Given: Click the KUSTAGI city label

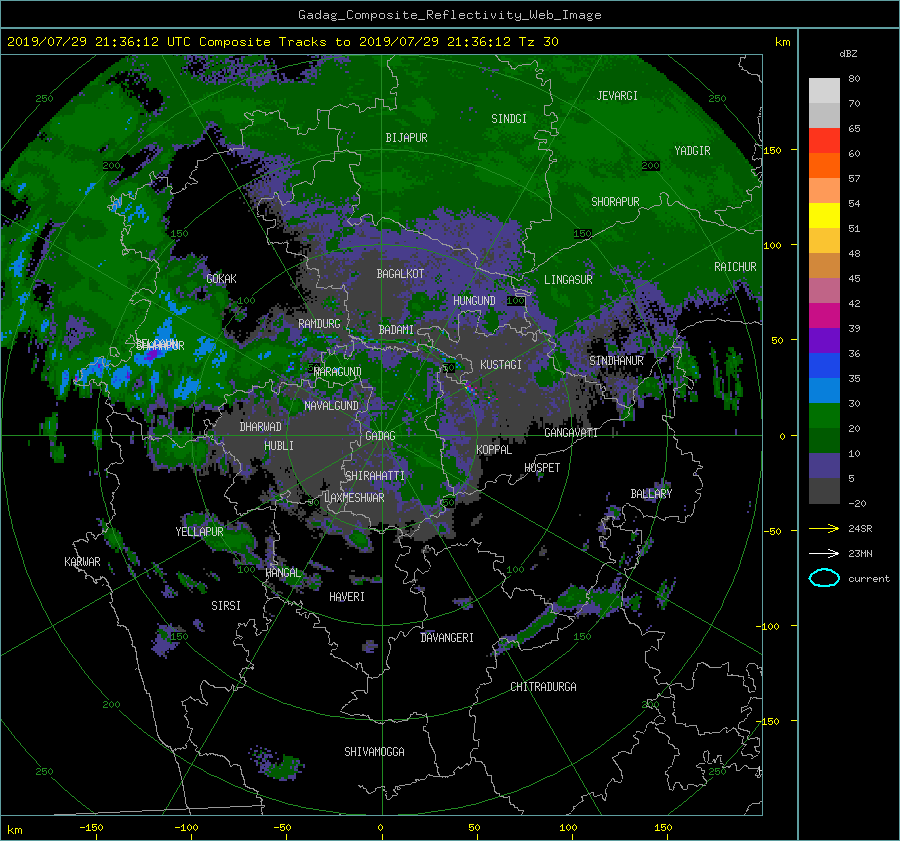Looking at the screenshot, I should coord(501,365).
